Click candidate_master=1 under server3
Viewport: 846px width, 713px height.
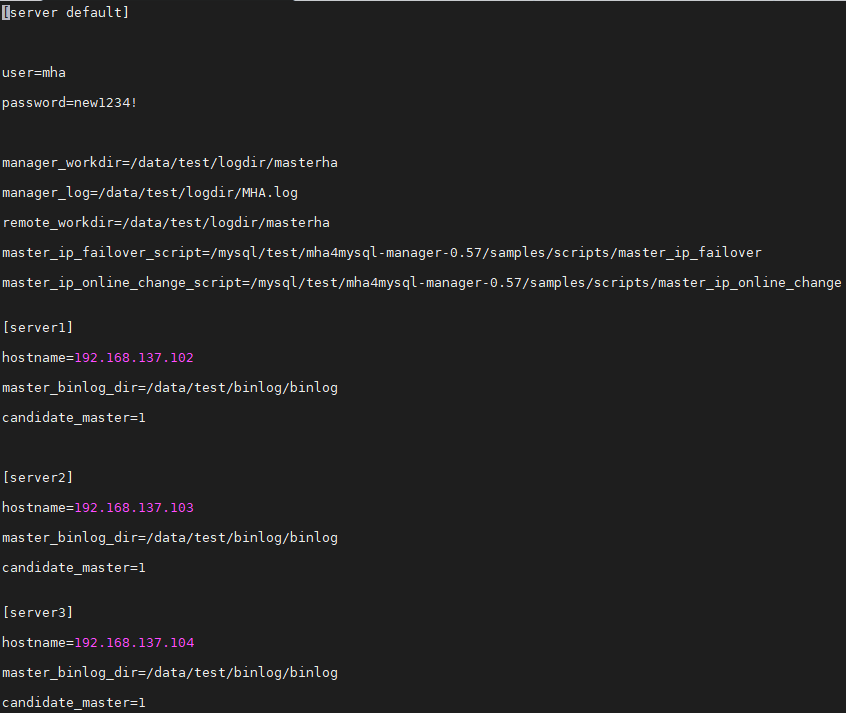pyautogui.click(x=73, y=703)
